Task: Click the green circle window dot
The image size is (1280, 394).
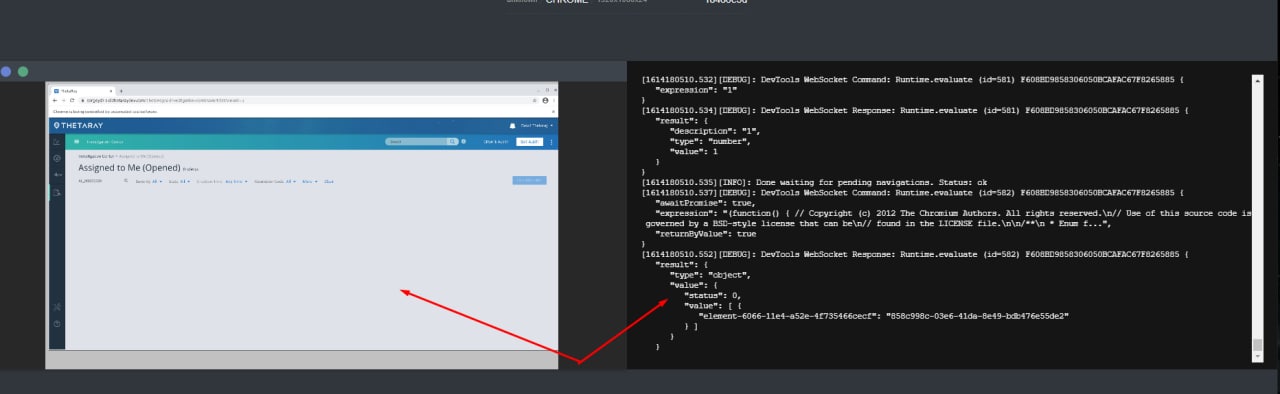Action: click(x=23, y=72)
